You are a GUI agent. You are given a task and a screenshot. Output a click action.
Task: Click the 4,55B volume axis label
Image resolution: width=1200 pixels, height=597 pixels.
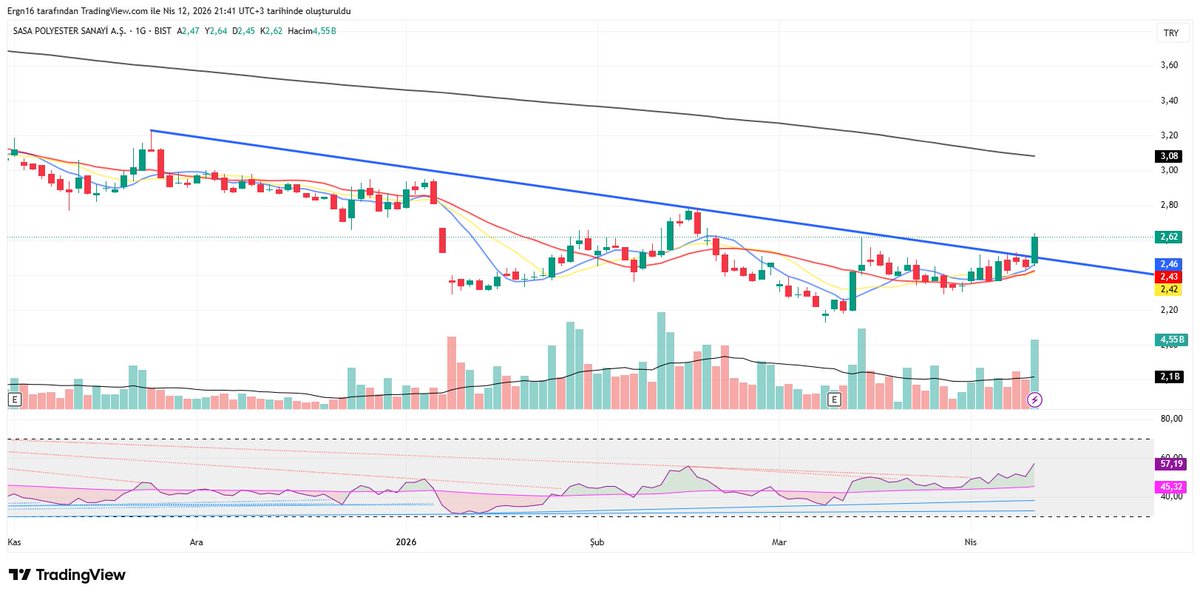1171,340
